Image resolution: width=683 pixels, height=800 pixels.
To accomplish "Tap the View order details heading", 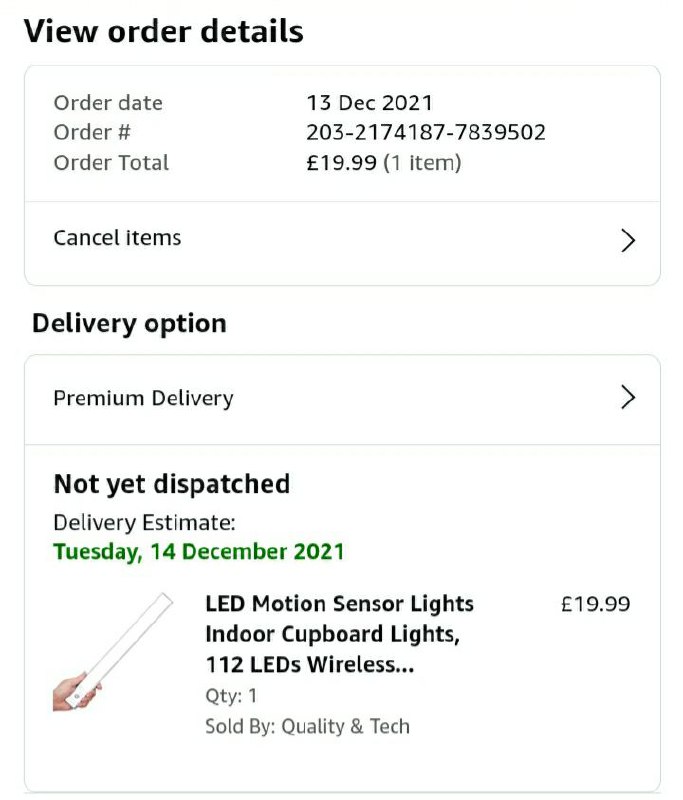I will (x=163, y=32).
